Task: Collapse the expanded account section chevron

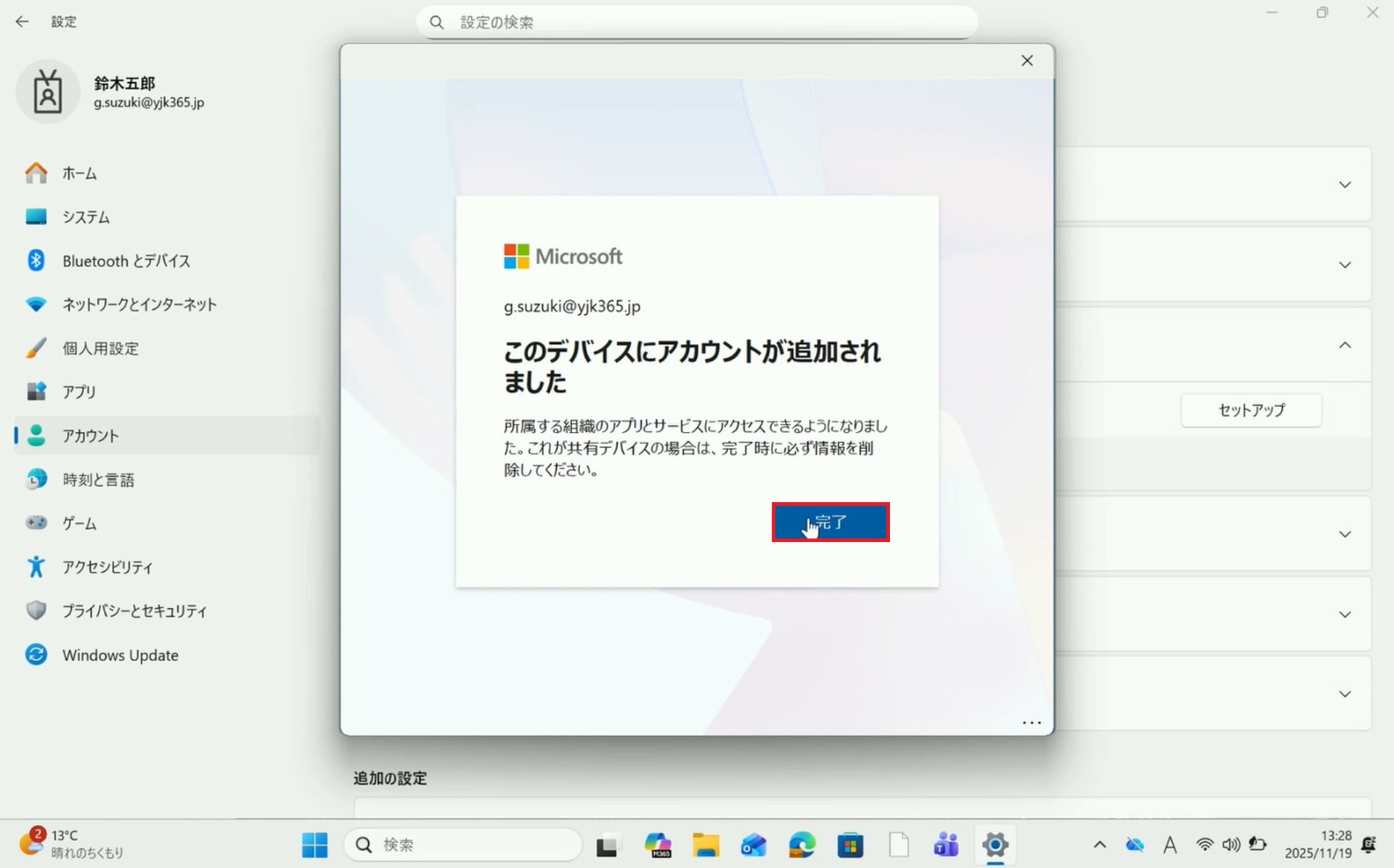Action: click(1345, 345)
